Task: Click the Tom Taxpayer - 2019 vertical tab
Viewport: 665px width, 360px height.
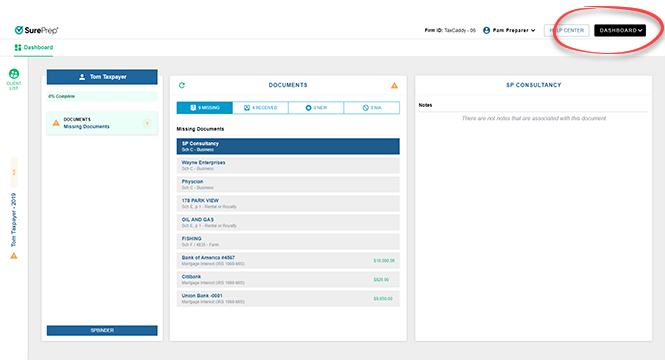Action: 14,220
